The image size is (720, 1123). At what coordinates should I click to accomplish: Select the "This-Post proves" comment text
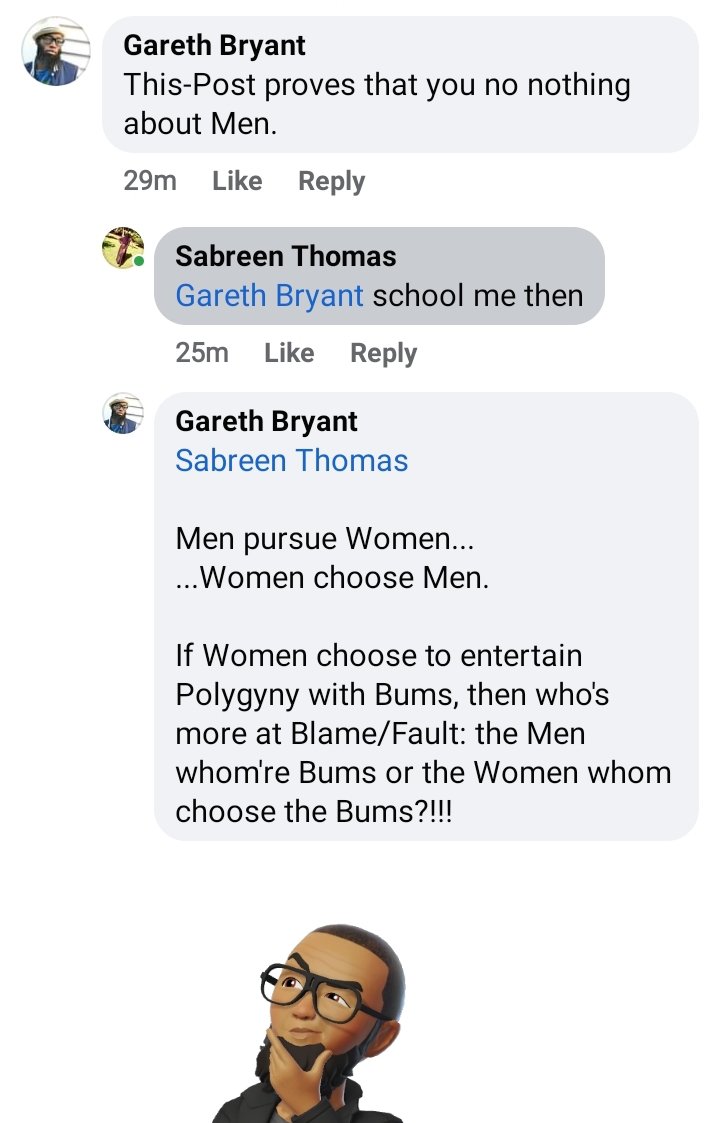point(376,104)
